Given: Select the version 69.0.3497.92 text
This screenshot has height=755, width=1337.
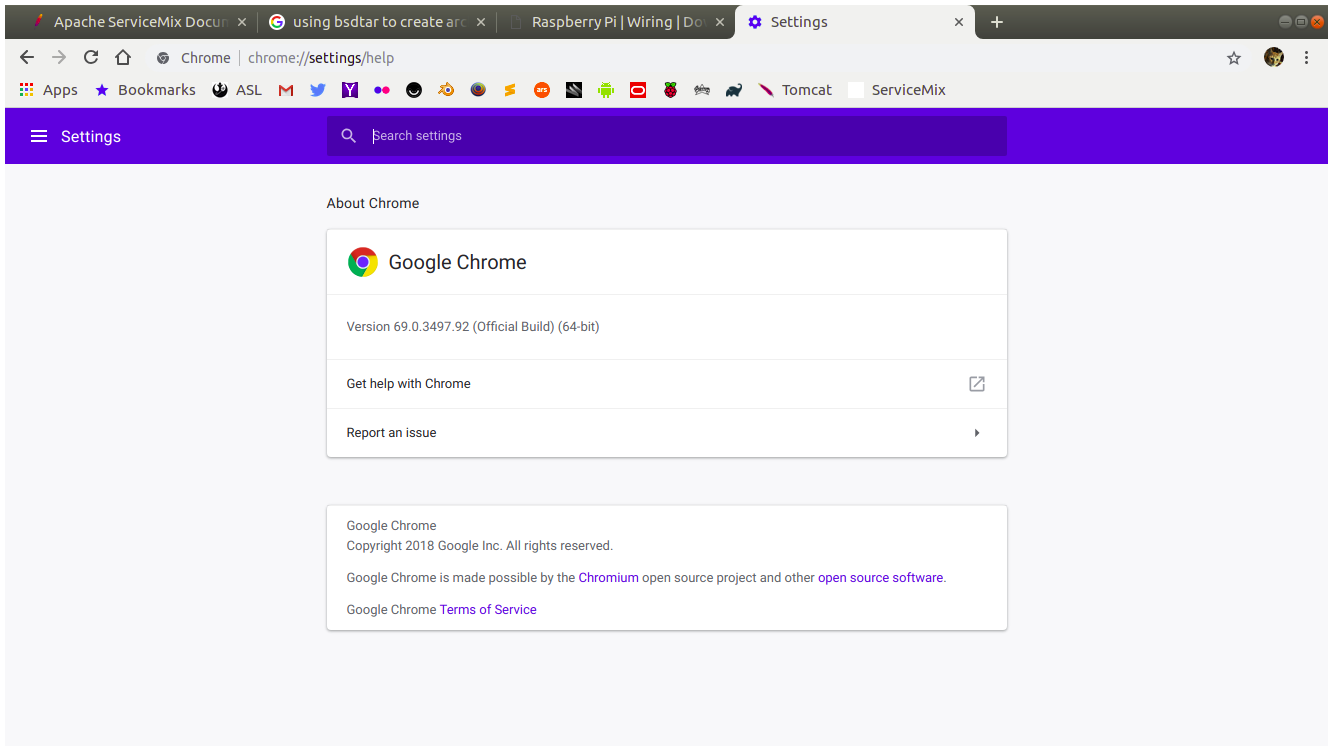Looking at the screenshot, I should point(473,327).
